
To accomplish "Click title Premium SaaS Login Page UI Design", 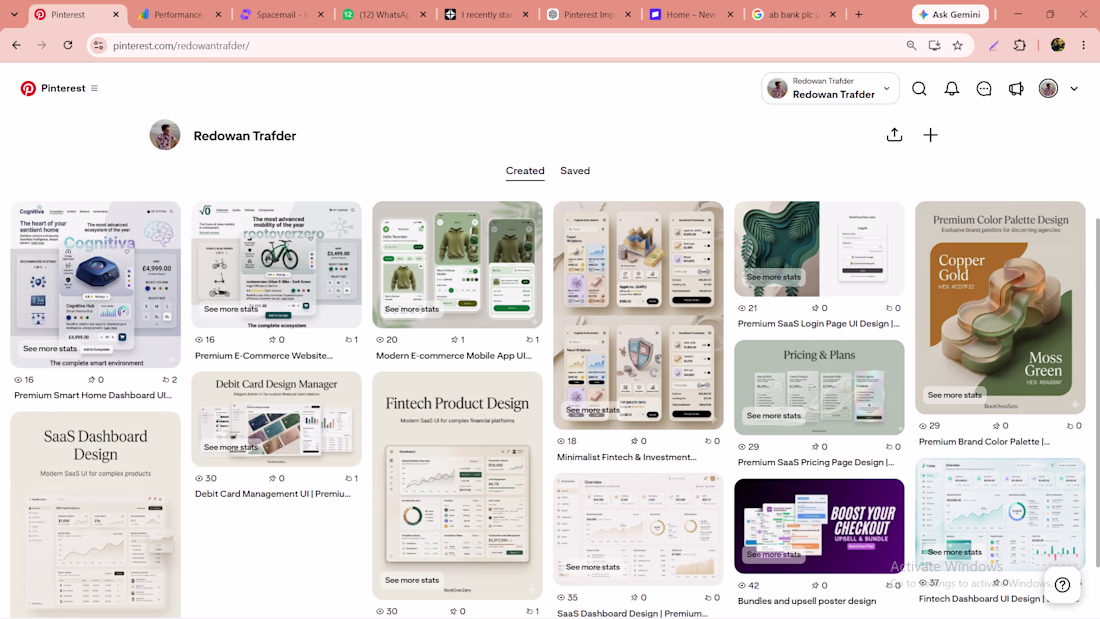I will (819, 324).
